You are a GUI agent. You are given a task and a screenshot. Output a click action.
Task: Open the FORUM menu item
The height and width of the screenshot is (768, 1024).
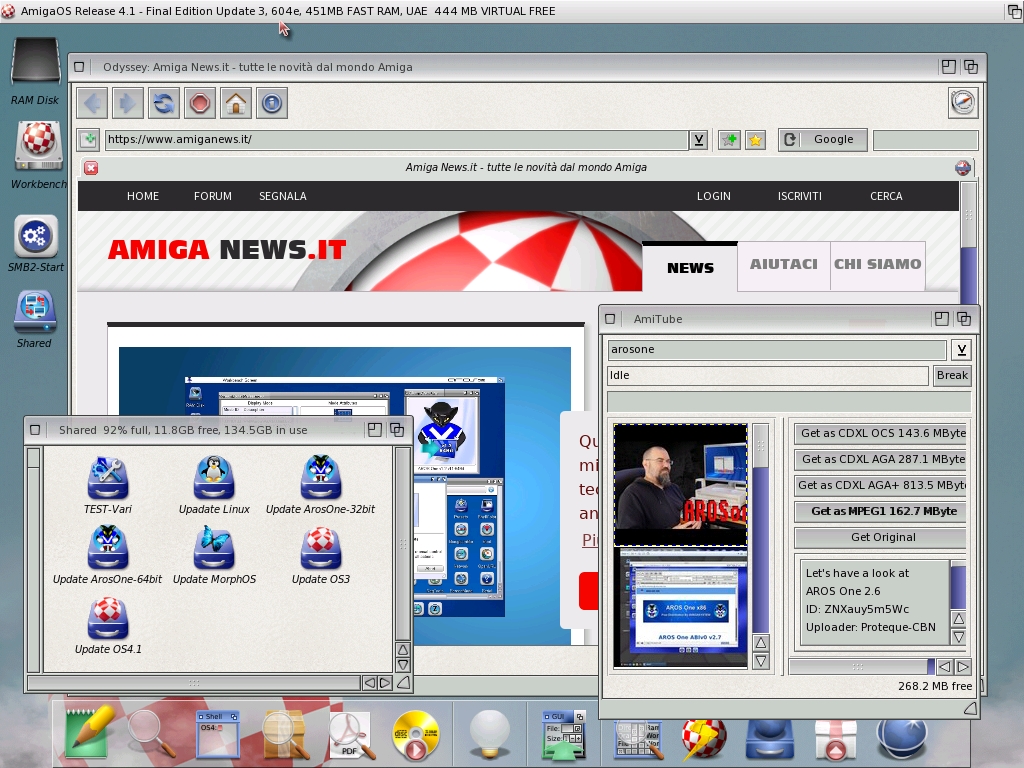(x=212, y=196)
